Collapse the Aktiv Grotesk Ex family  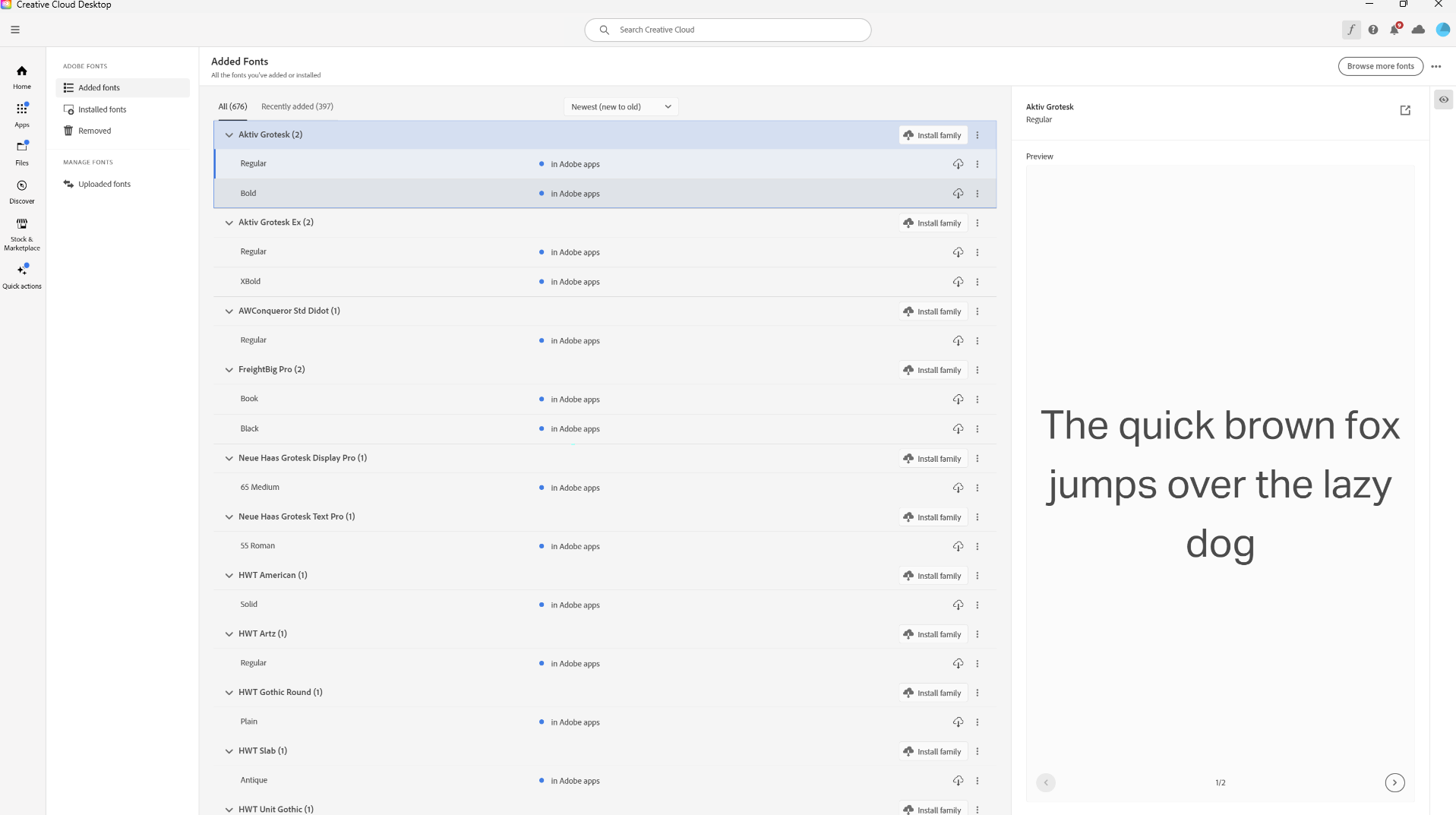[x=229, y=223]
